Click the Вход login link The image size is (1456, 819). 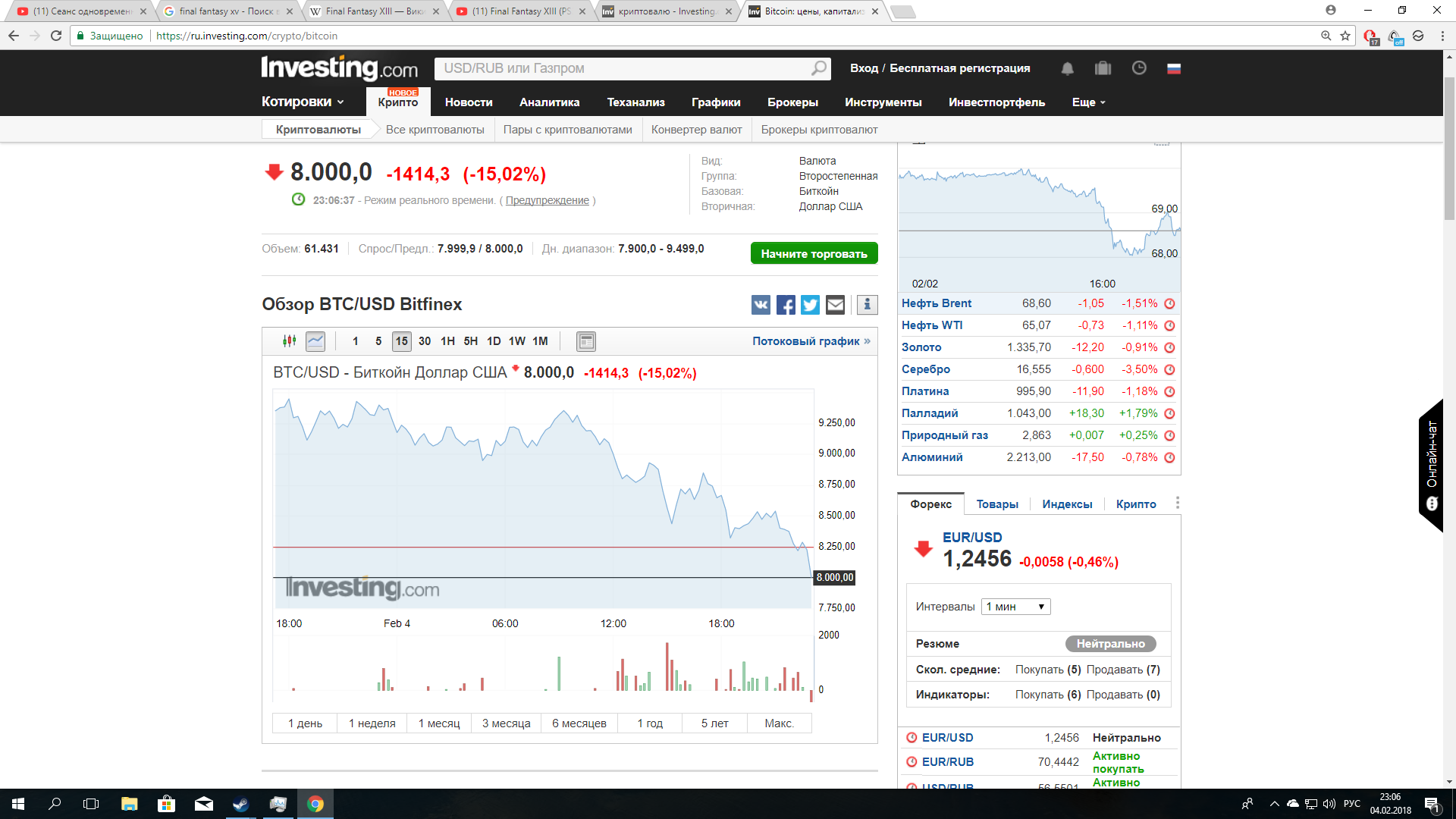coord(864,68)
